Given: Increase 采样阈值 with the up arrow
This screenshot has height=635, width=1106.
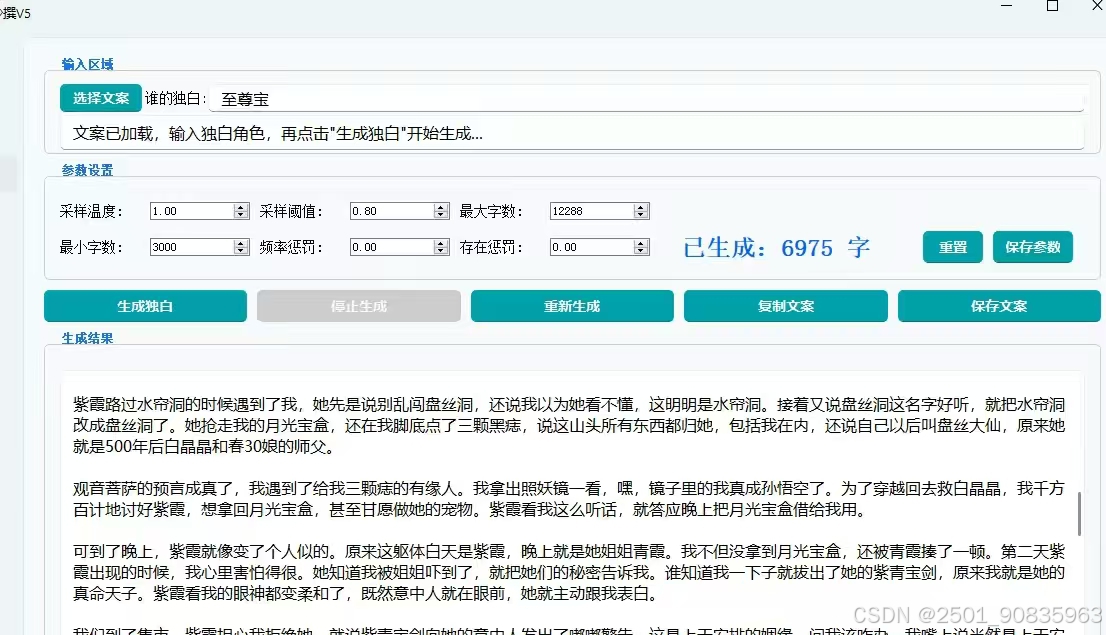Looking at the screenshot, I should (x=442, y=207).
